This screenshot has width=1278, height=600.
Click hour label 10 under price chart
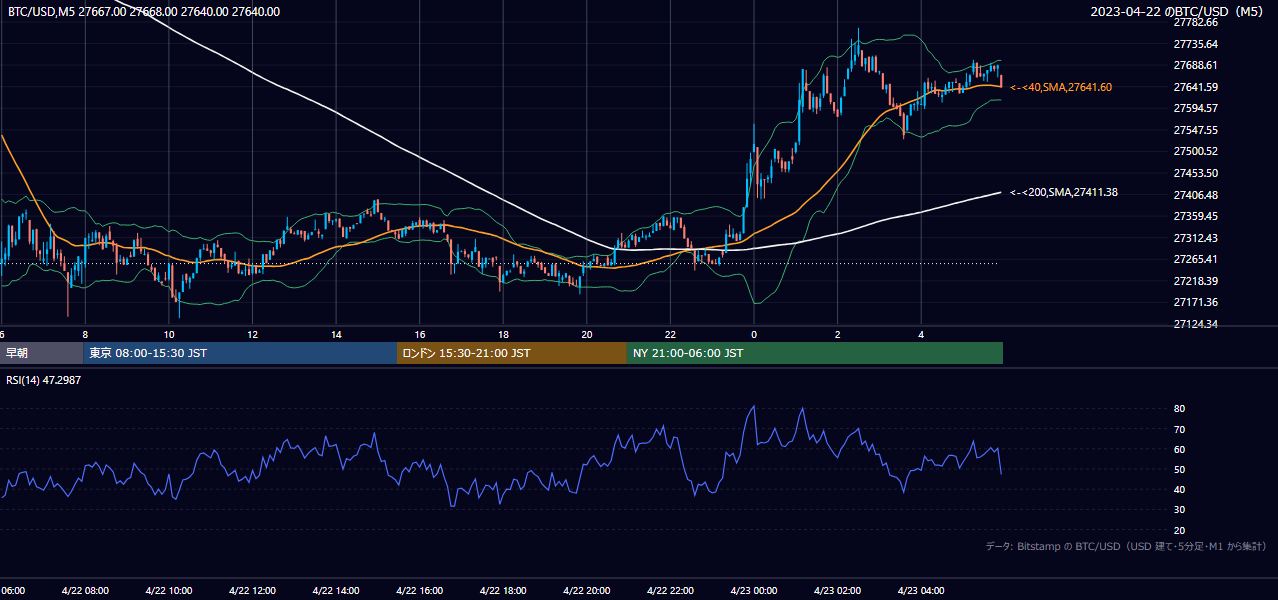click(x=169, y=335)
